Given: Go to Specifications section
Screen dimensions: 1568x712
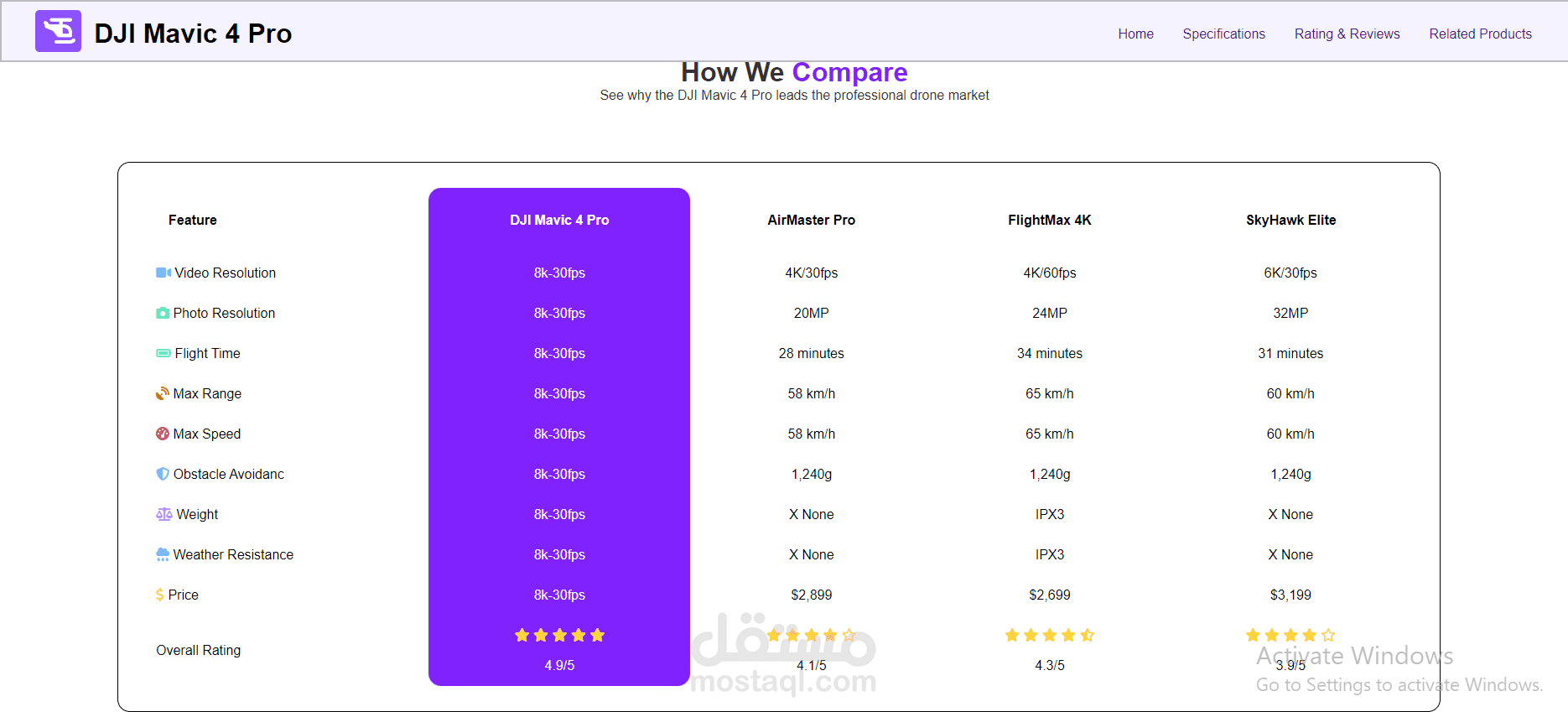Looking at the screenshot, I should (x=1223, y=34).
